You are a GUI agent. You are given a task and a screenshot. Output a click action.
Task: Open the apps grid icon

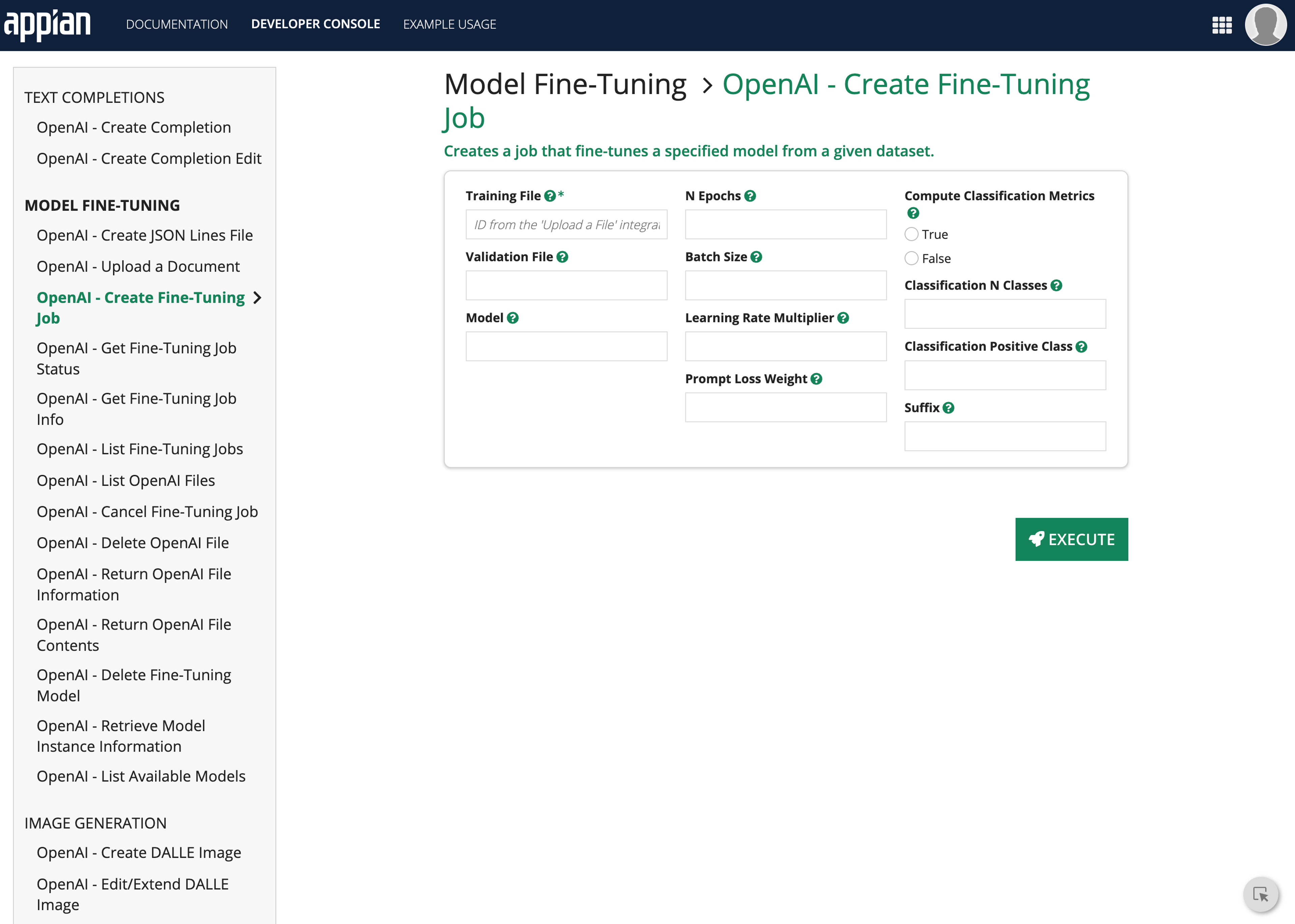pyautogui.click(x=1221, y=25)
